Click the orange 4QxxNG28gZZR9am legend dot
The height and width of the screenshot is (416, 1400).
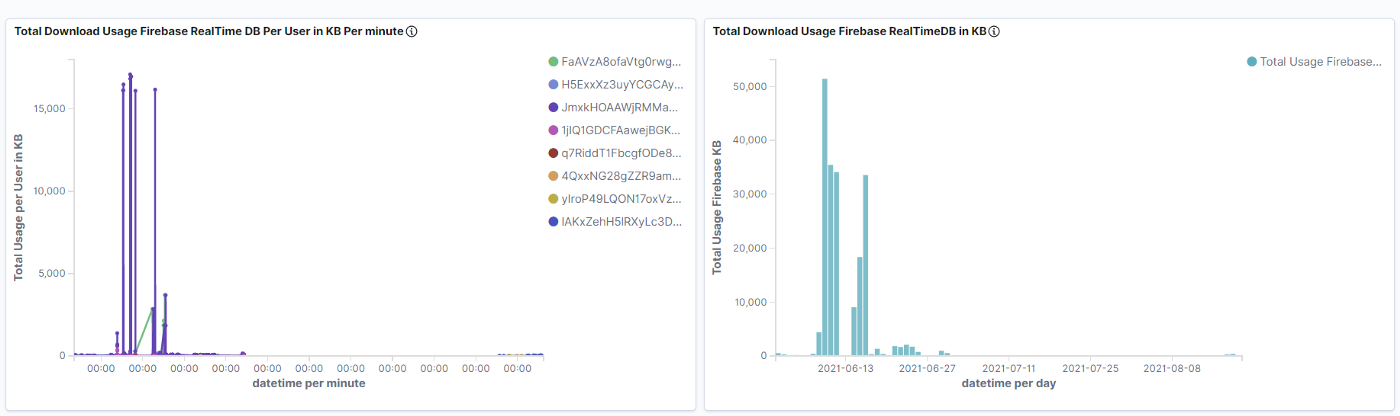click(x=553, y=176)
